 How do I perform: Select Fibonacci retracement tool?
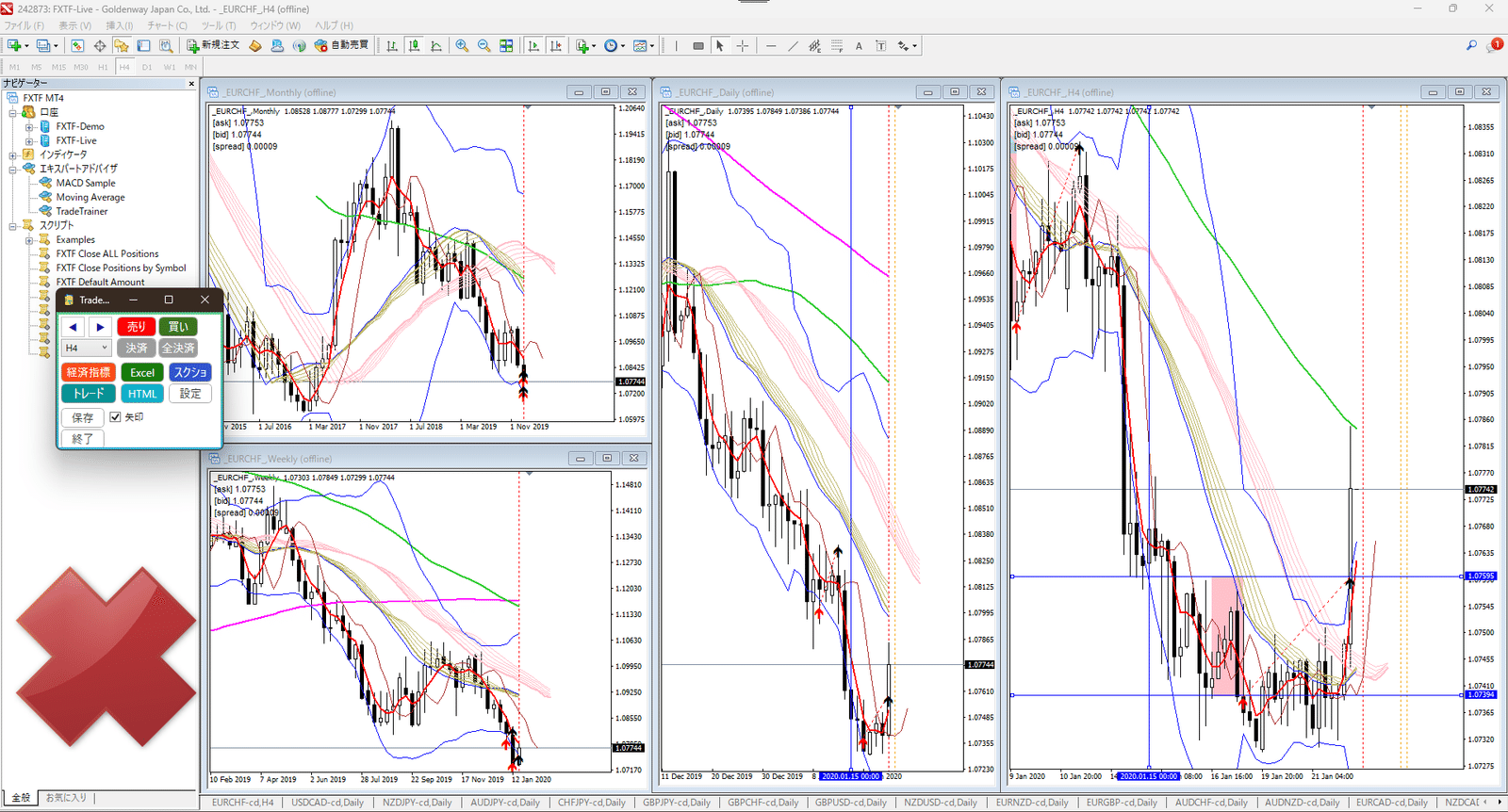point(837,45)
